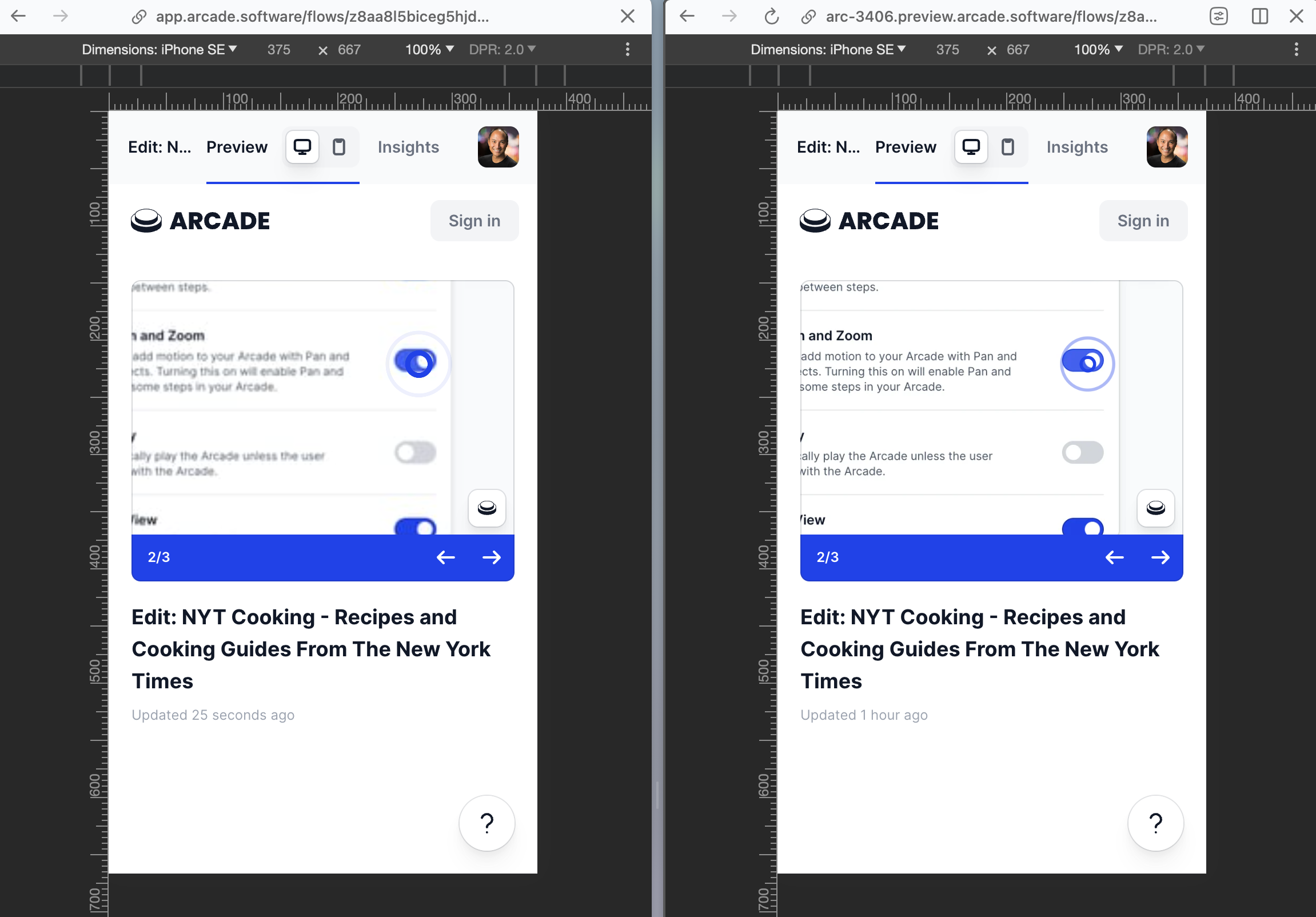Image resolution: width=1316 pixels, height=917 pixels.
Task: Edit the 667 height field in left pane
Action: (x=349, y=50)
